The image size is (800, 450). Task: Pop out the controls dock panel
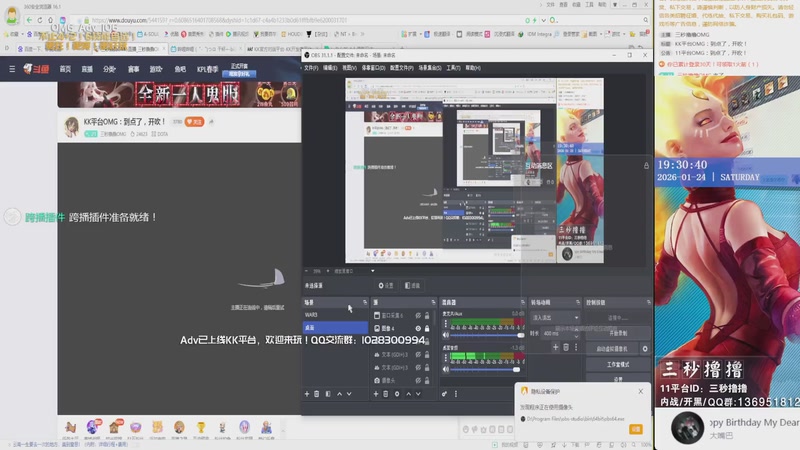pos(648,303)
